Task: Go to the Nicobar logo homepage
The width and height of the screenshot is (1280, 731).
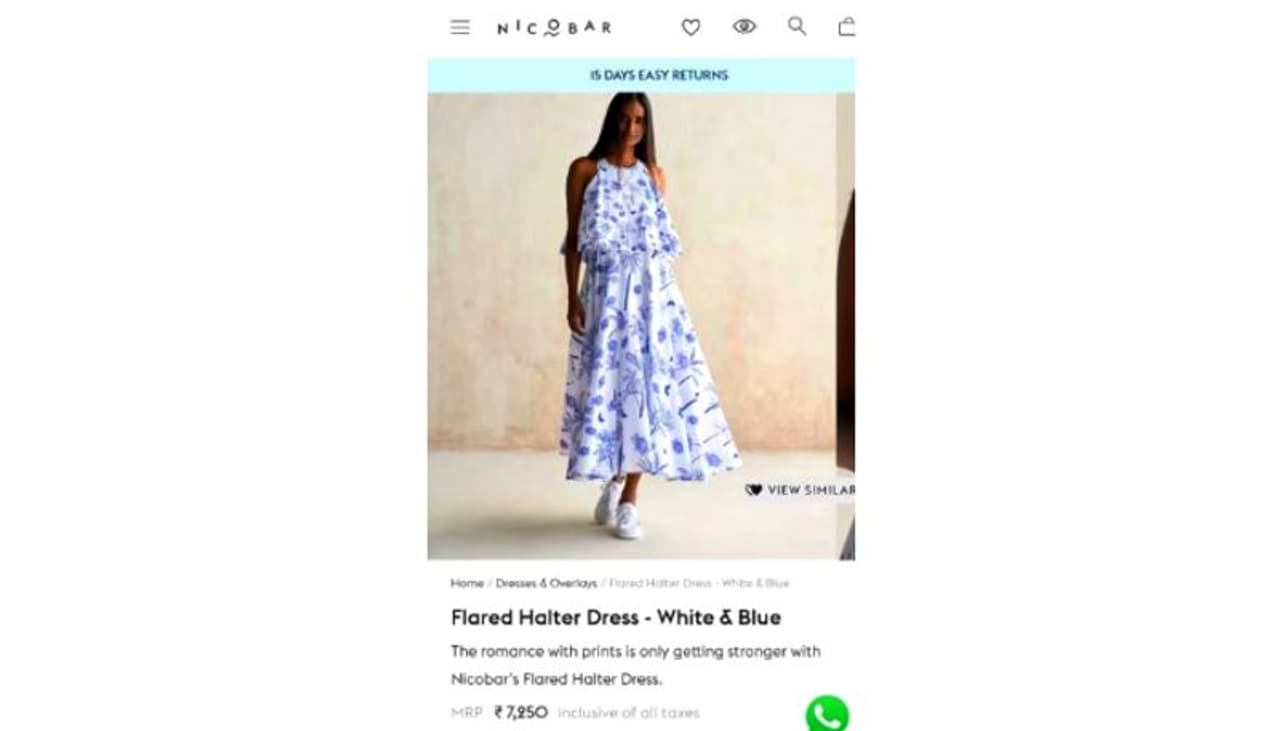Action: (554, 28)
